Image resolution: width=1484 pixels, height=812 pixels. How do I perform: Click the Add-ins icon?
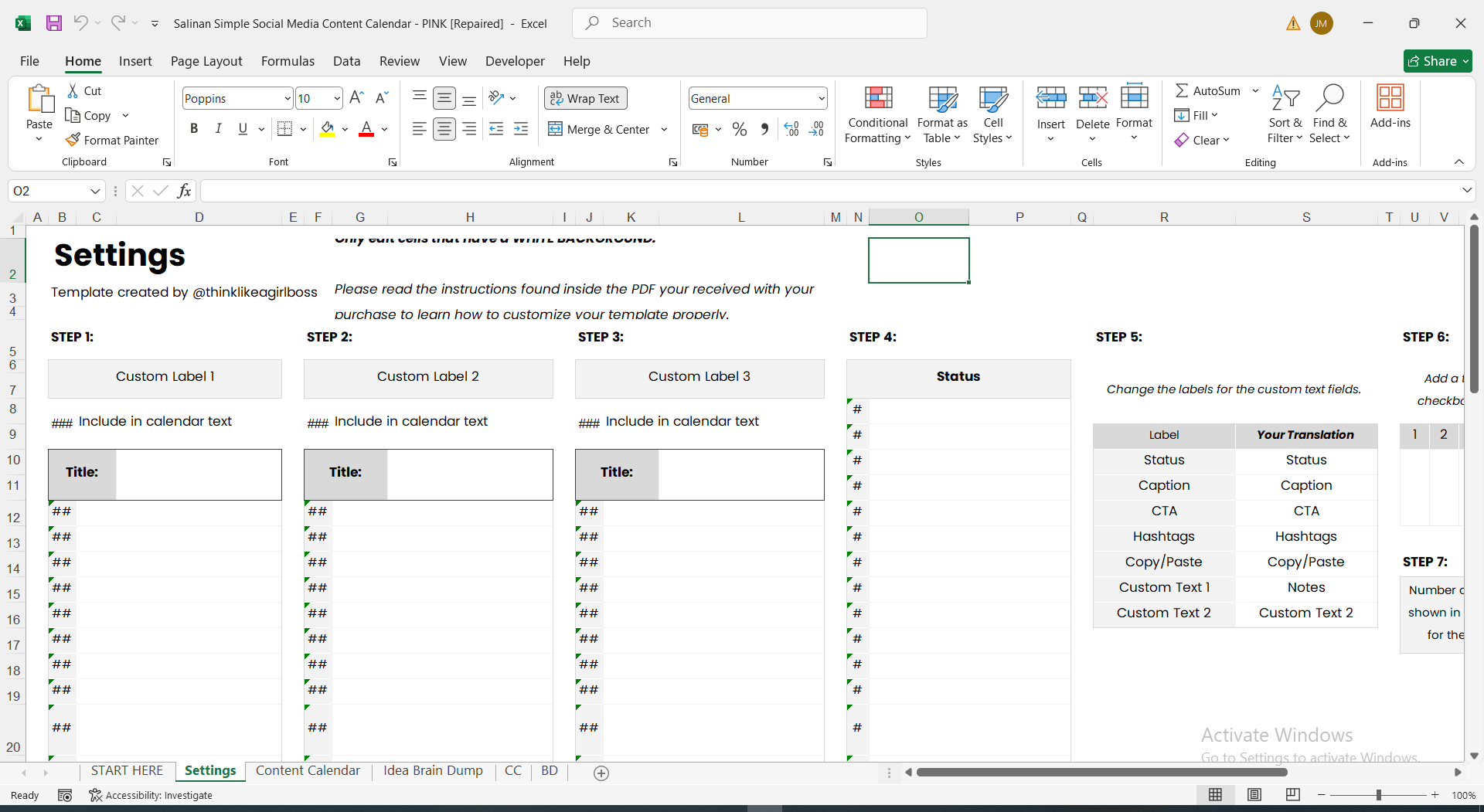tap(1390, 98)
